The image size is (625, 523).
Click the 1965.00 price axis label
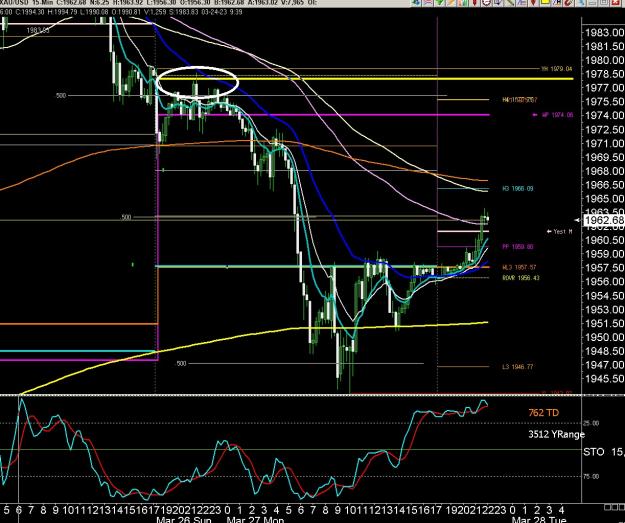(x=604, y=199)
